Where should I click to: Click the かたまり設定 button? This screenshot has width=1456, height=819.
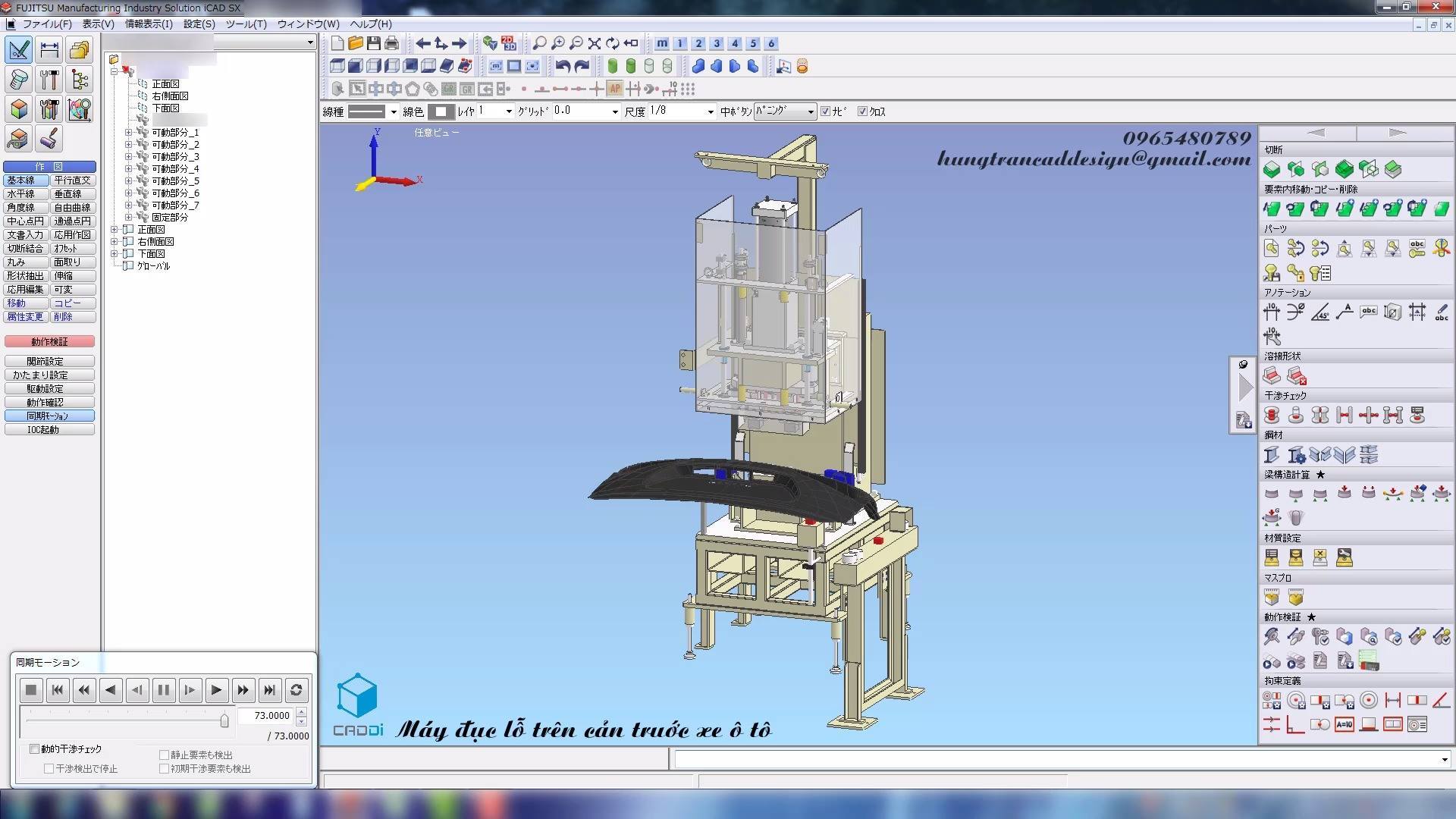pos(49,375)
